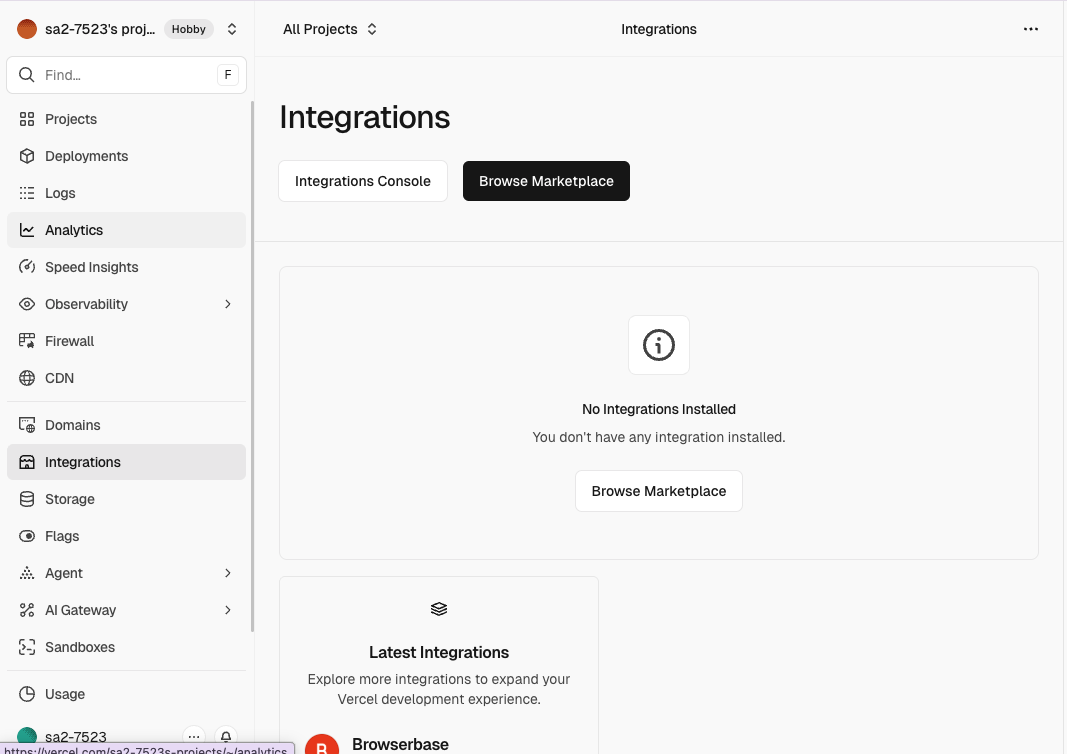
Task: Expand the AI Gateway submenu chevron
Action: coord(228,610)
